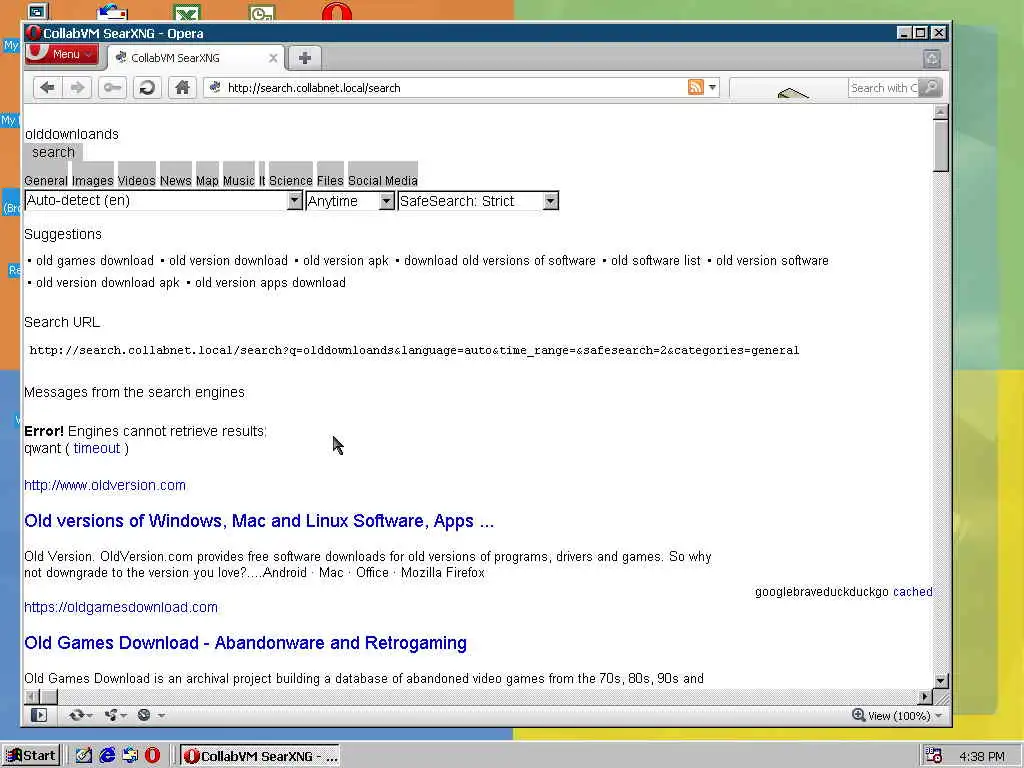The image size is (1024, 768).
Task: Reload the page with the refresh button
Action: point(147,88)
